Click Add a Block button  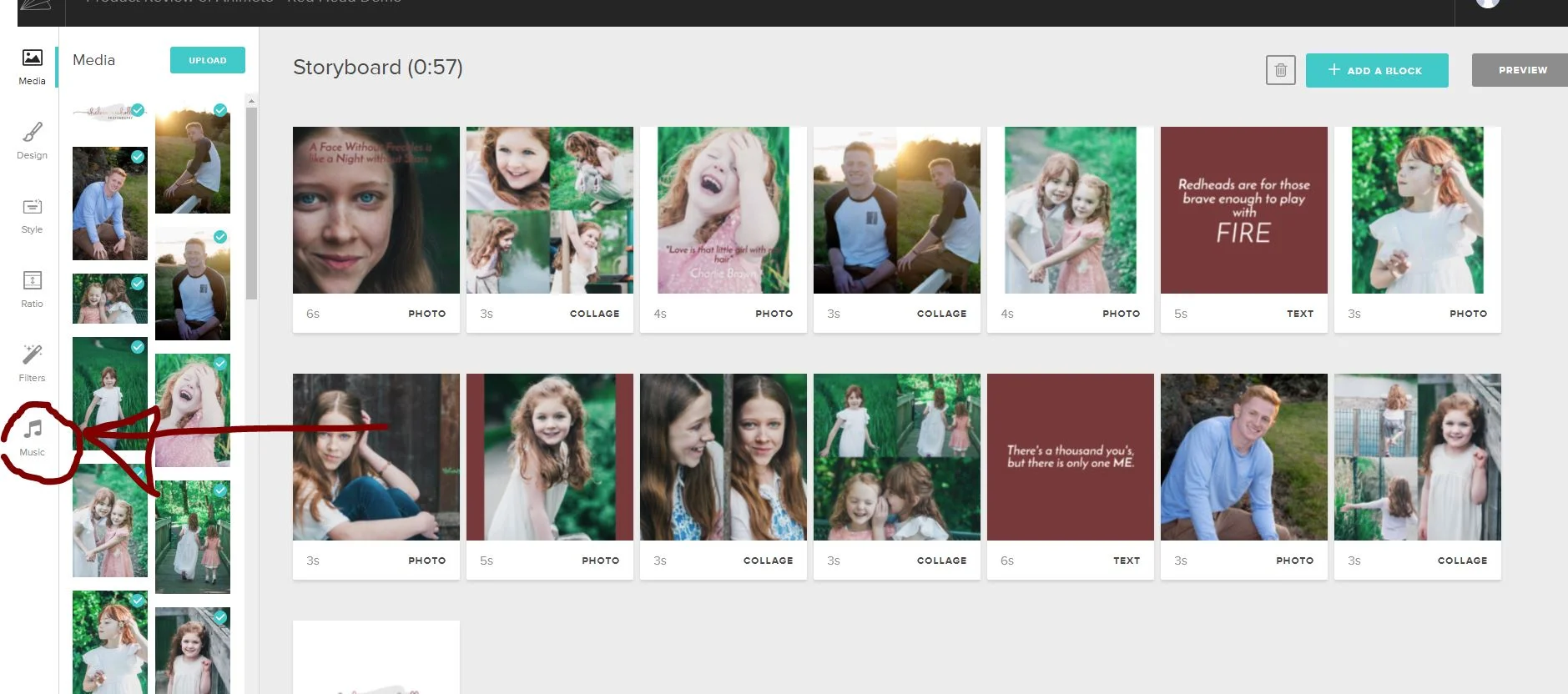pyautogui.click(x=1377, y=70)
